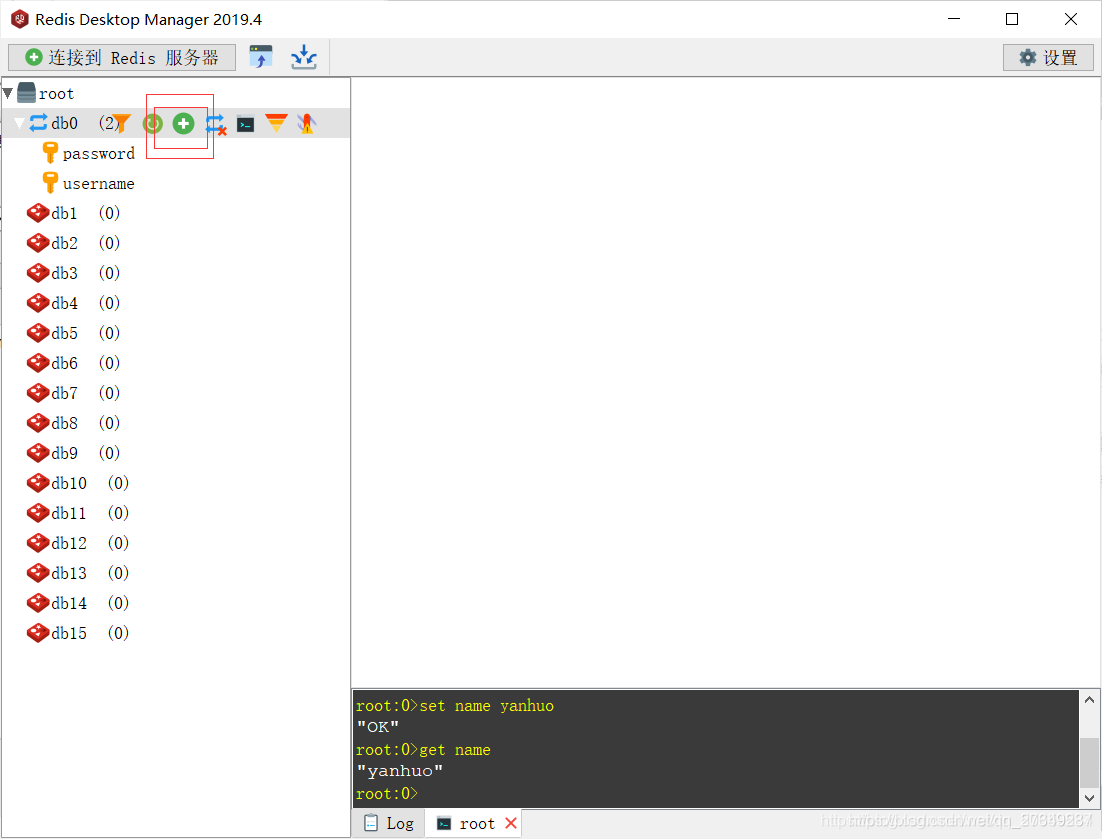Close the root console tab
The width and height of the screenshot is (1102, 839).
click(x=511, y=824)
